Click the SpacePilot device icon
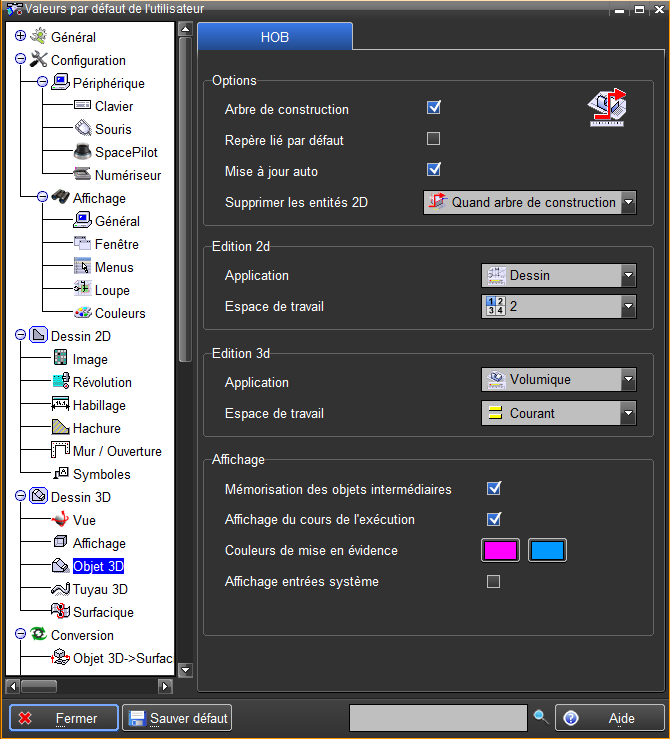The image size is (670, 739). tap(82, 152)
